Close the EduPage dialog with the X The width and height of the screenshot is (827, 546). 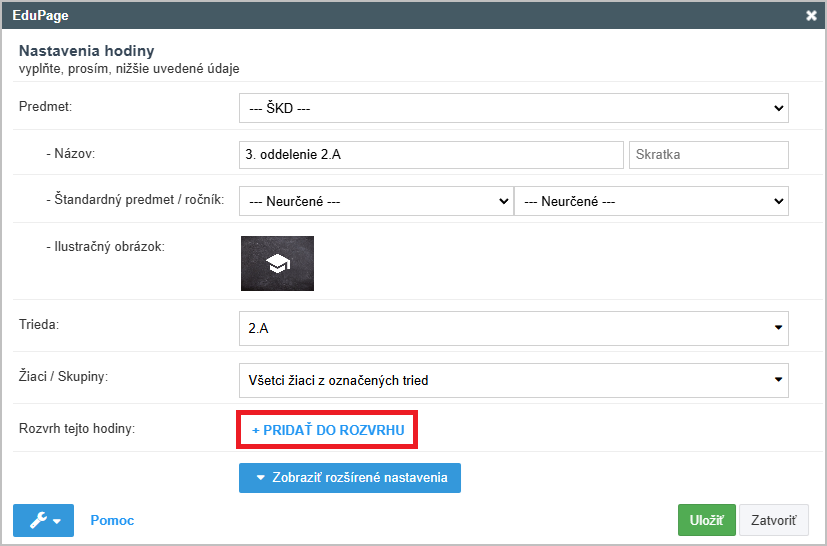pos(811,16)
